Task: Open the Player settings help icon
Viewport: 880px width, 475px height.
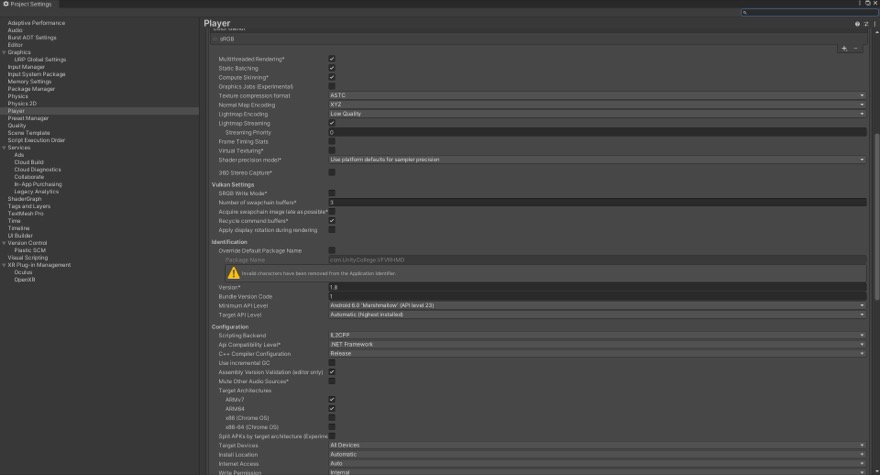Action: 857,24
